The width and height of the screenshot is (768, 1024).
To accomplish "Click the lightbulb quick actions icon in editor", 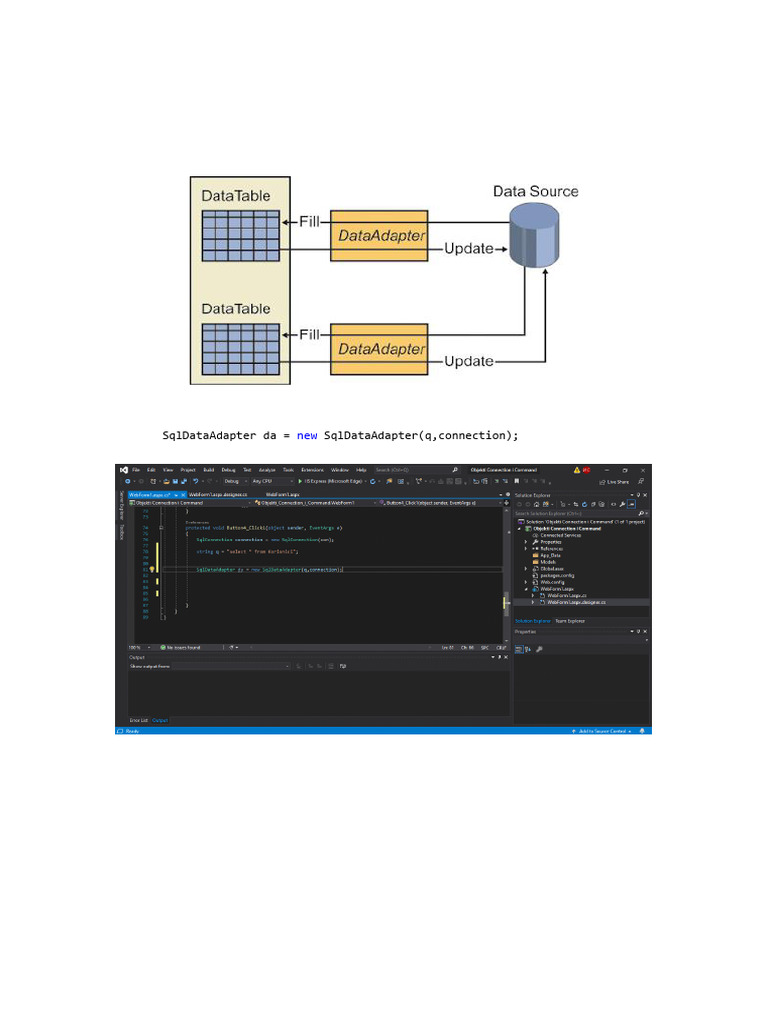I will pos(152,569).
